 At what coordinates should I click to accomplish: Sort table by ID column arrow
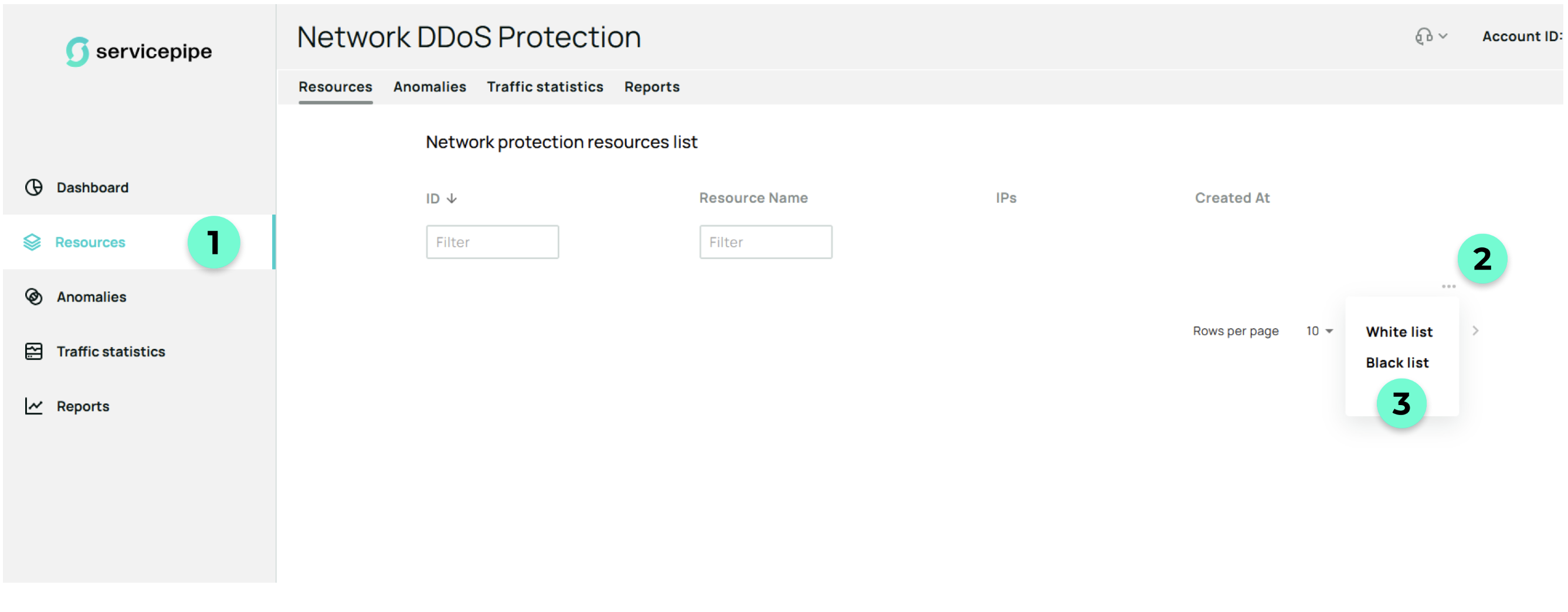(452, 199)
